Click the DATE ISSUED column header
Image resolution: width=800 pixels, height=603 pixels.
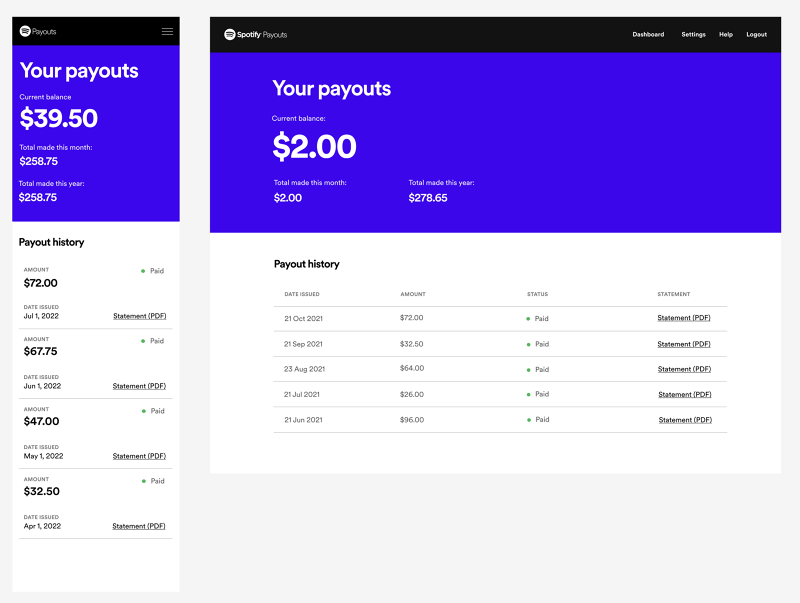pos(303,294)
